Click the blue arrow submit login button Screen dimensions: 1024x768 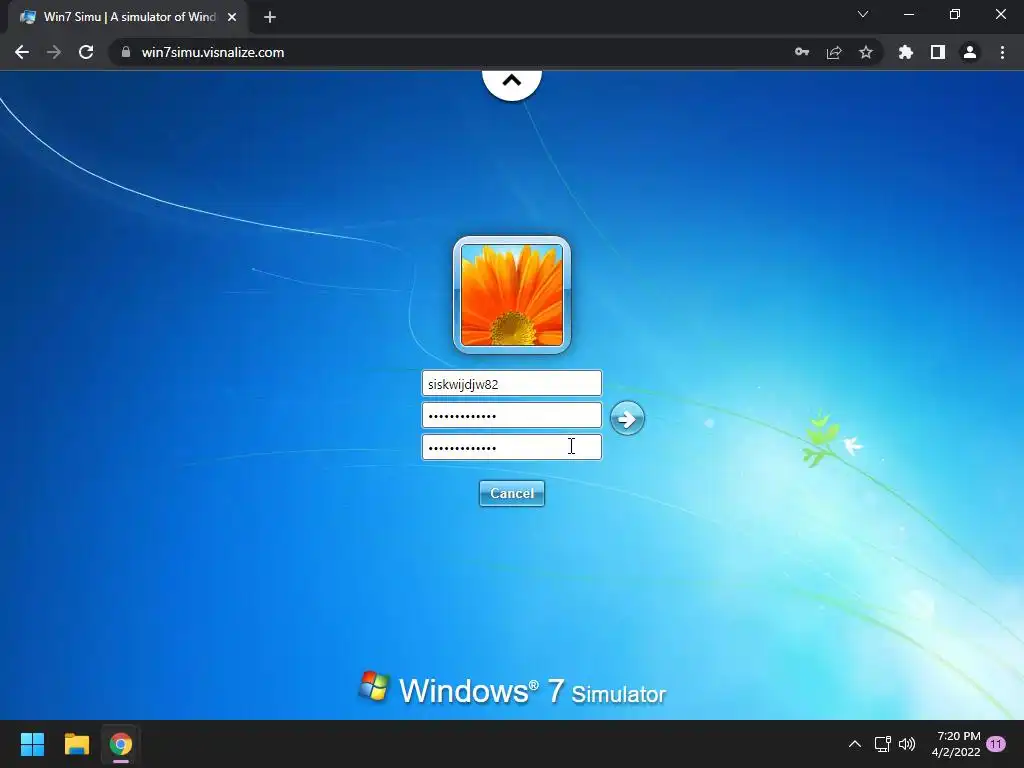pyautogui.click(x=627, y=419)
